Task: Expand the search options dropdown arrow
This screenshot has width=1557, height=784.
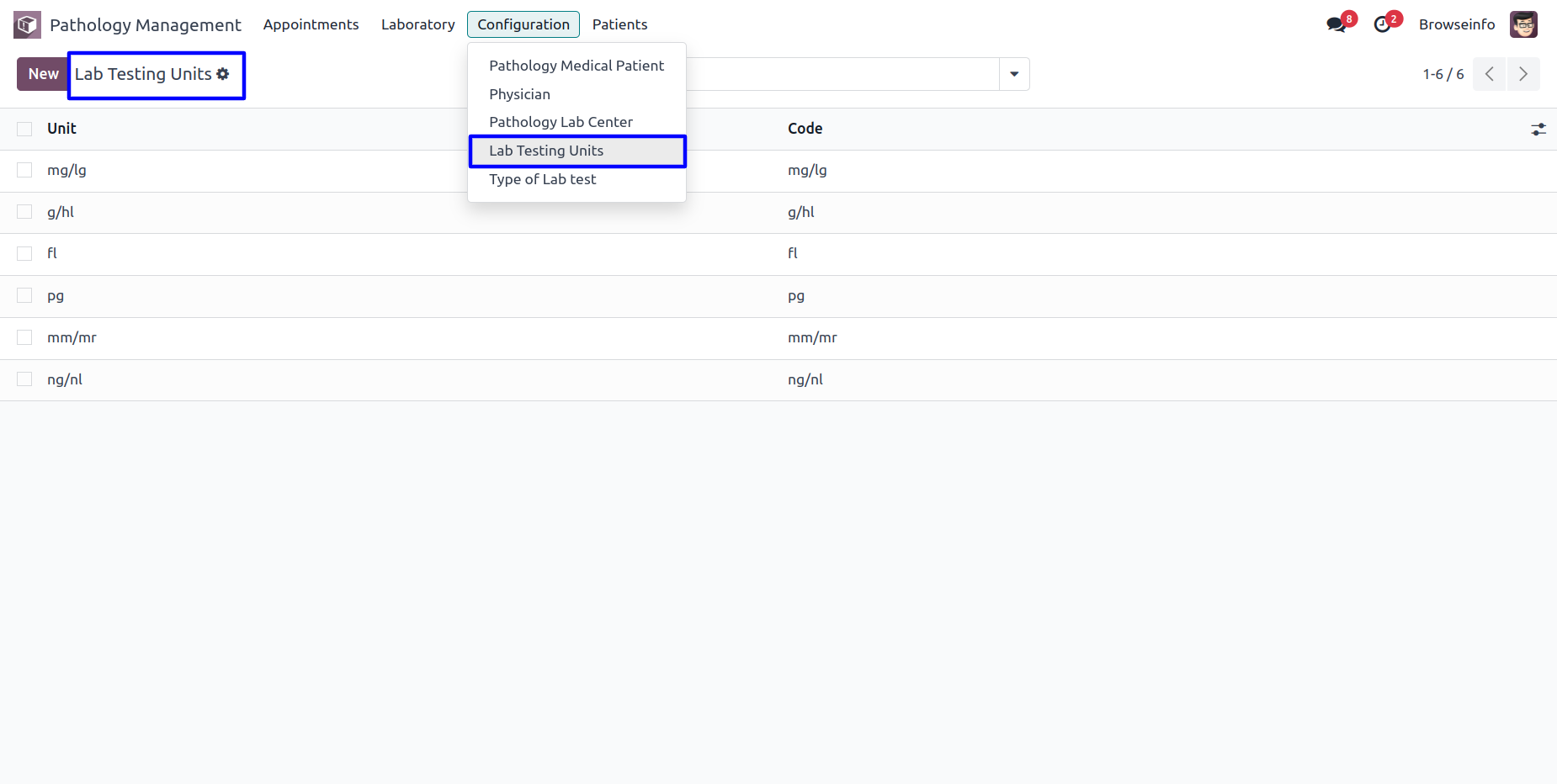Action: click(x=1014, y=74)
